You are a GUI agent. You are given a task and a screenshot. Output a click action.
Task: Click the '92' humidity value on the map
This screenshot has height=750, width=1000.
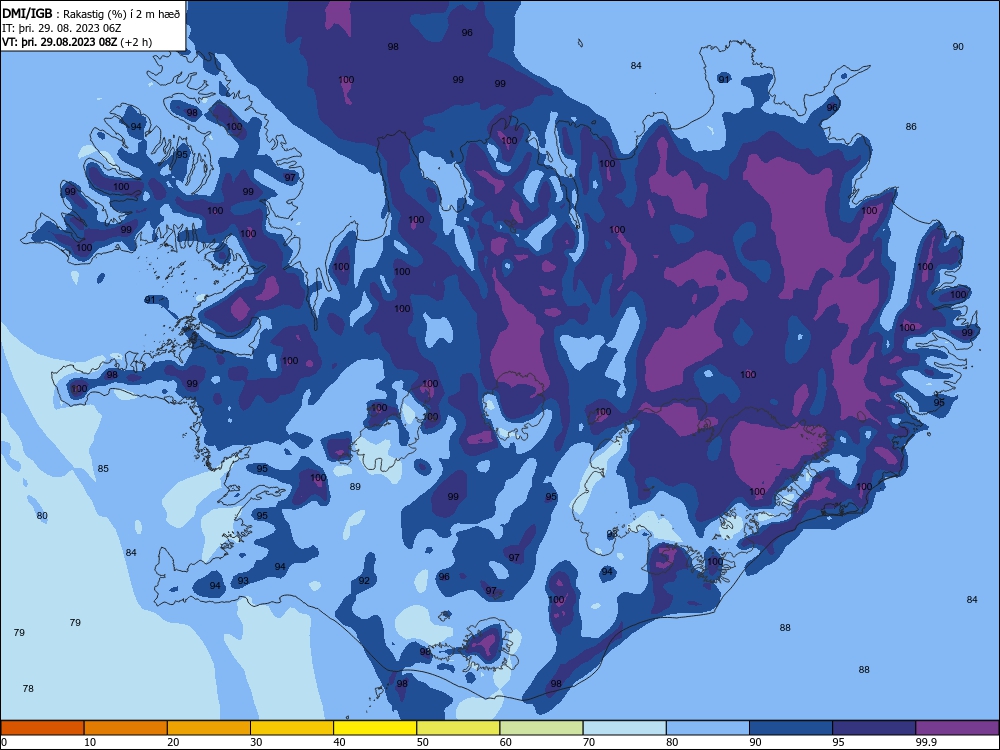point(364,581)
